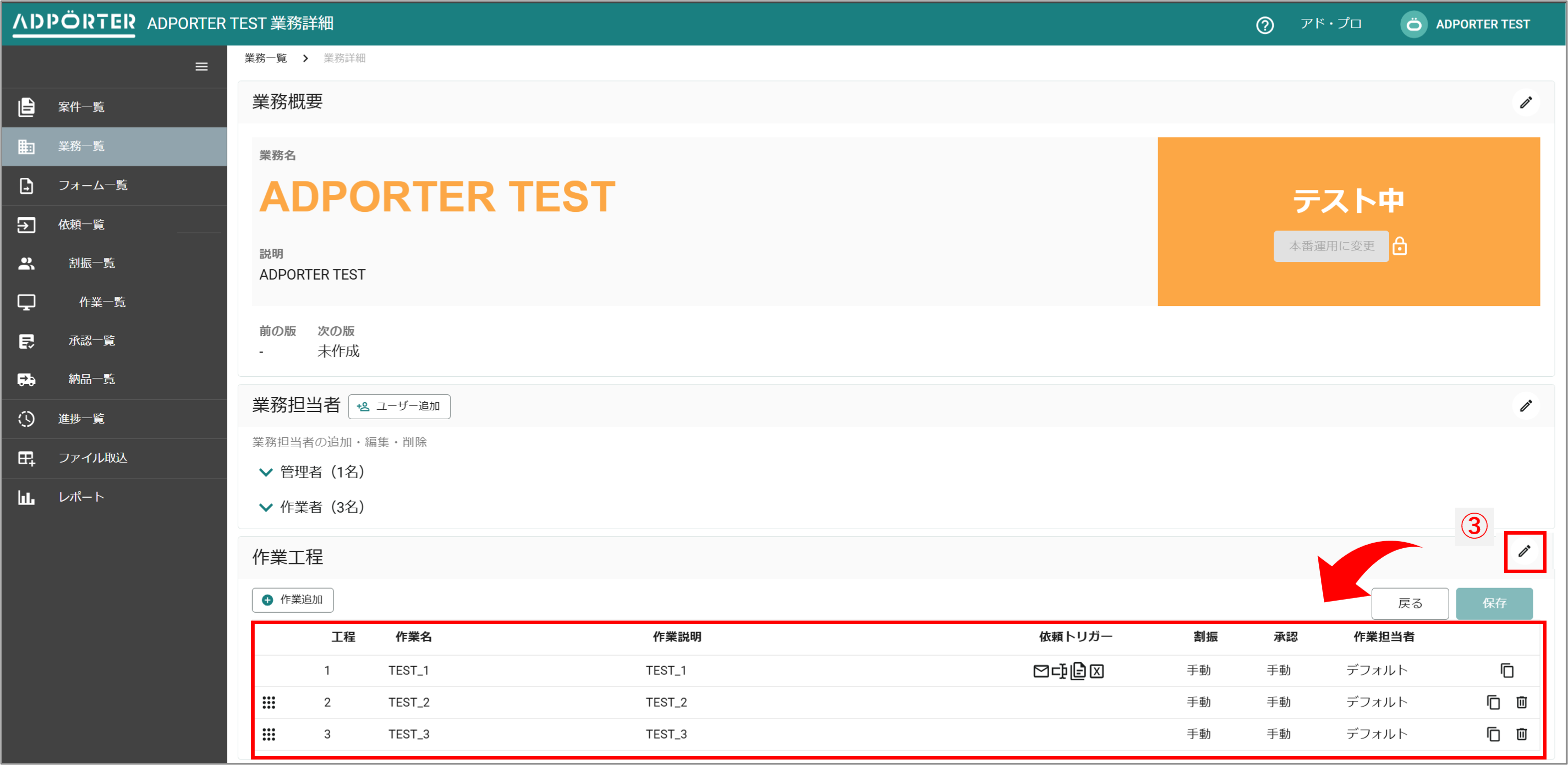Delete the TEST_3 work row

1521,734
